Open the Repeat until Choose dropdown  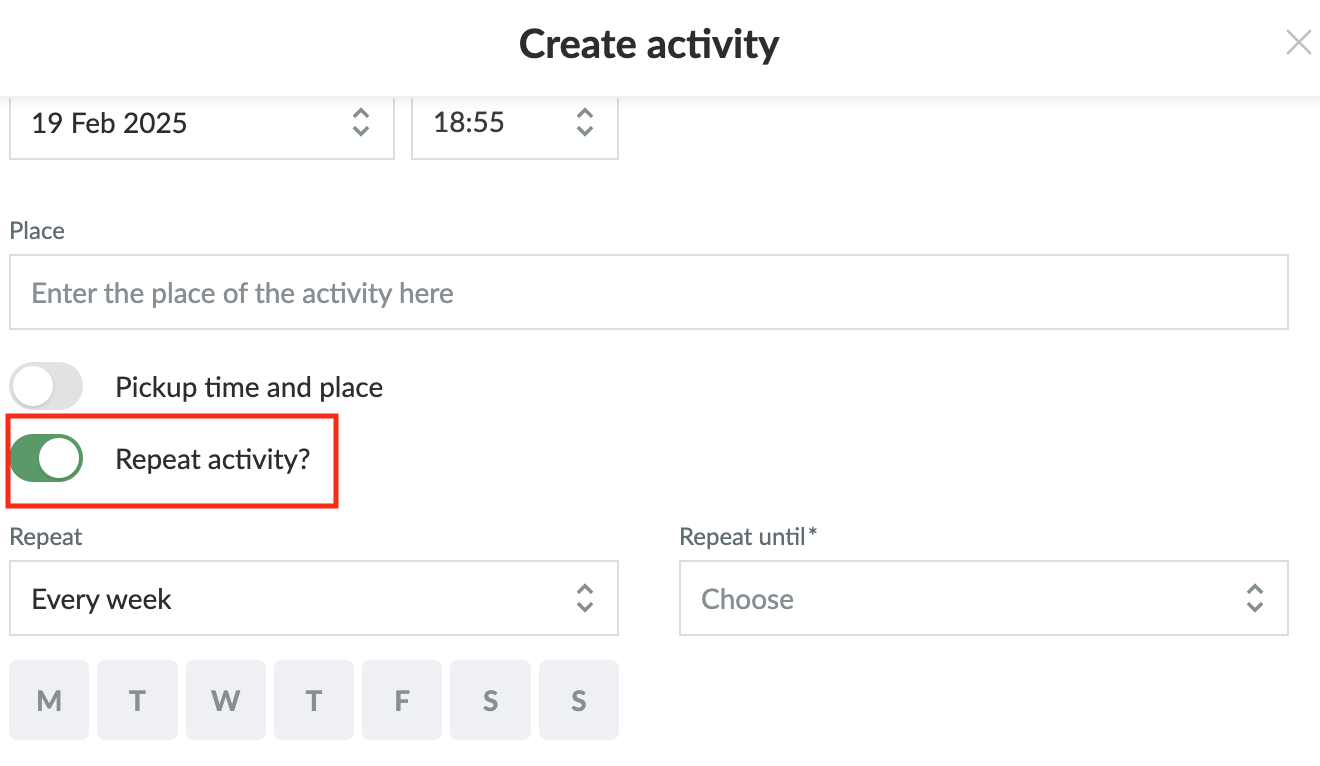[x=984, y=598]
